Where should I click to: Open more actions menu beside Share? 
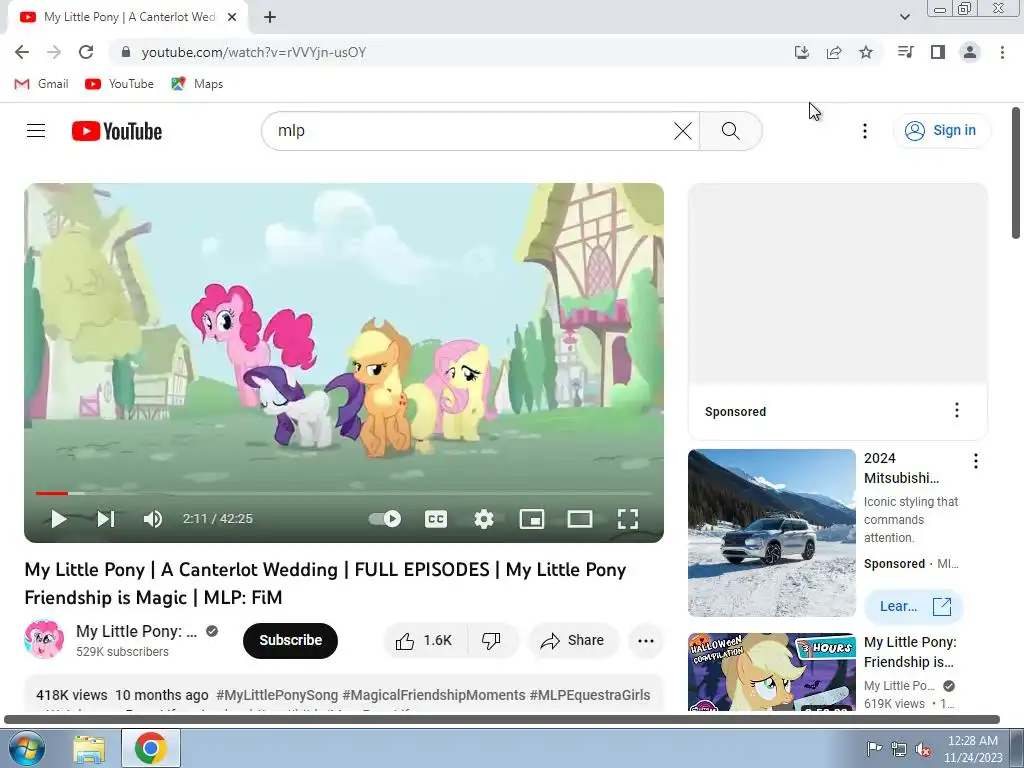[x=646, y=641]
